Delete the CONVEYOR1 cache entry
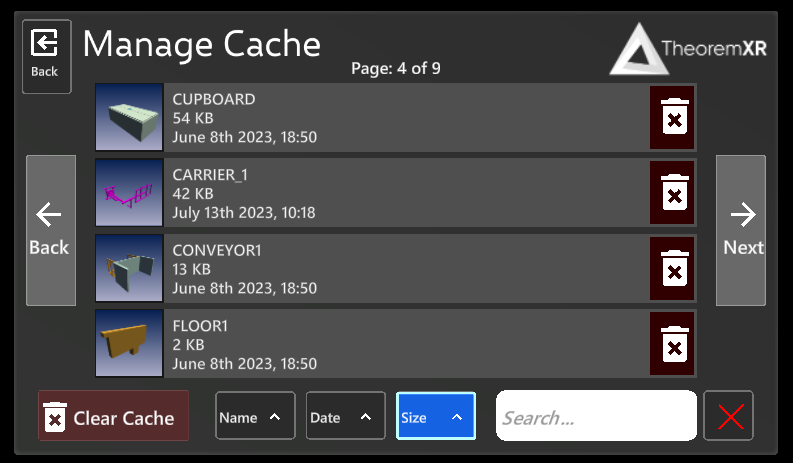793x463 pixels. click(x=674, y=268)
